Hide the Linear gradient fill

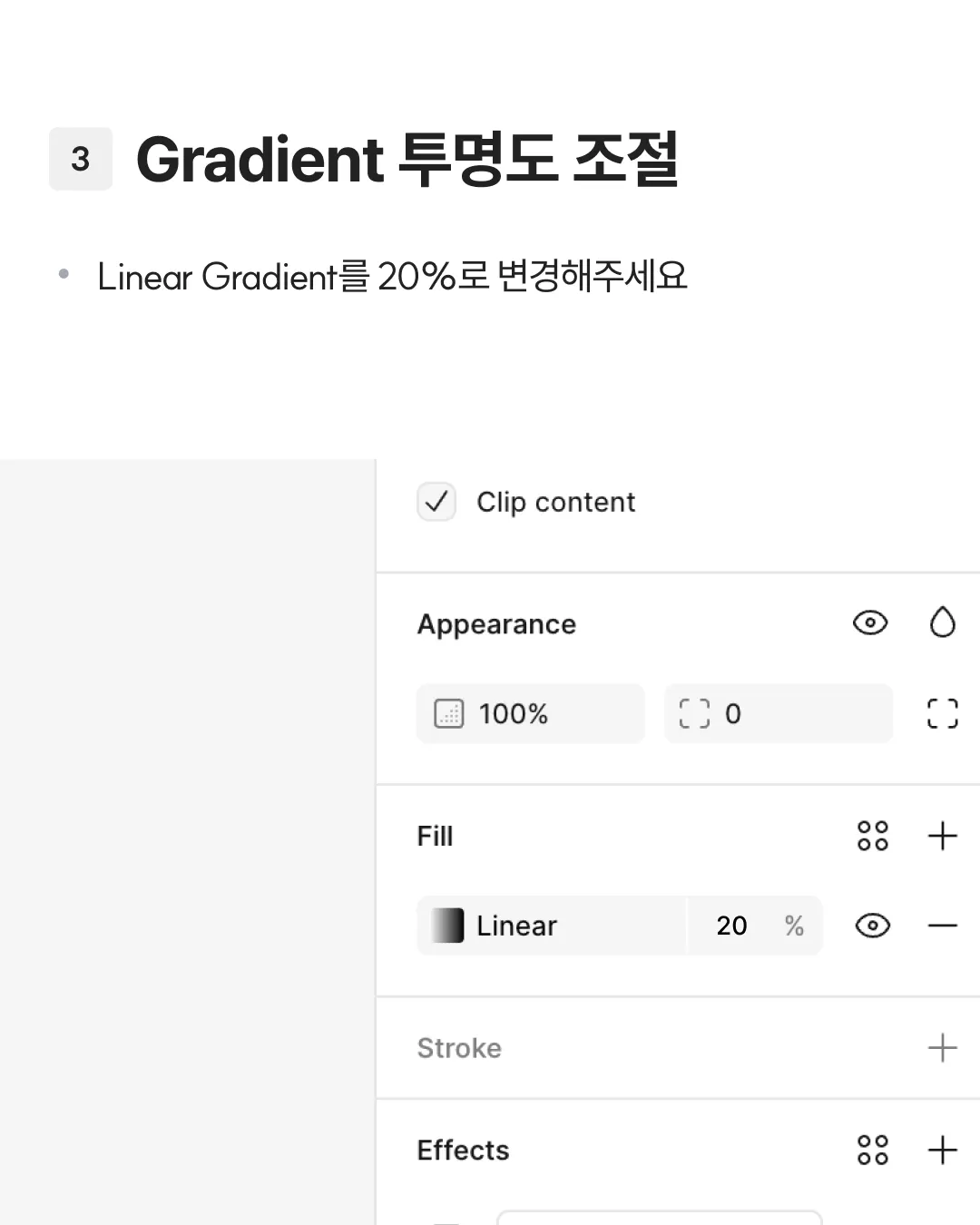(x=872, y=926)
